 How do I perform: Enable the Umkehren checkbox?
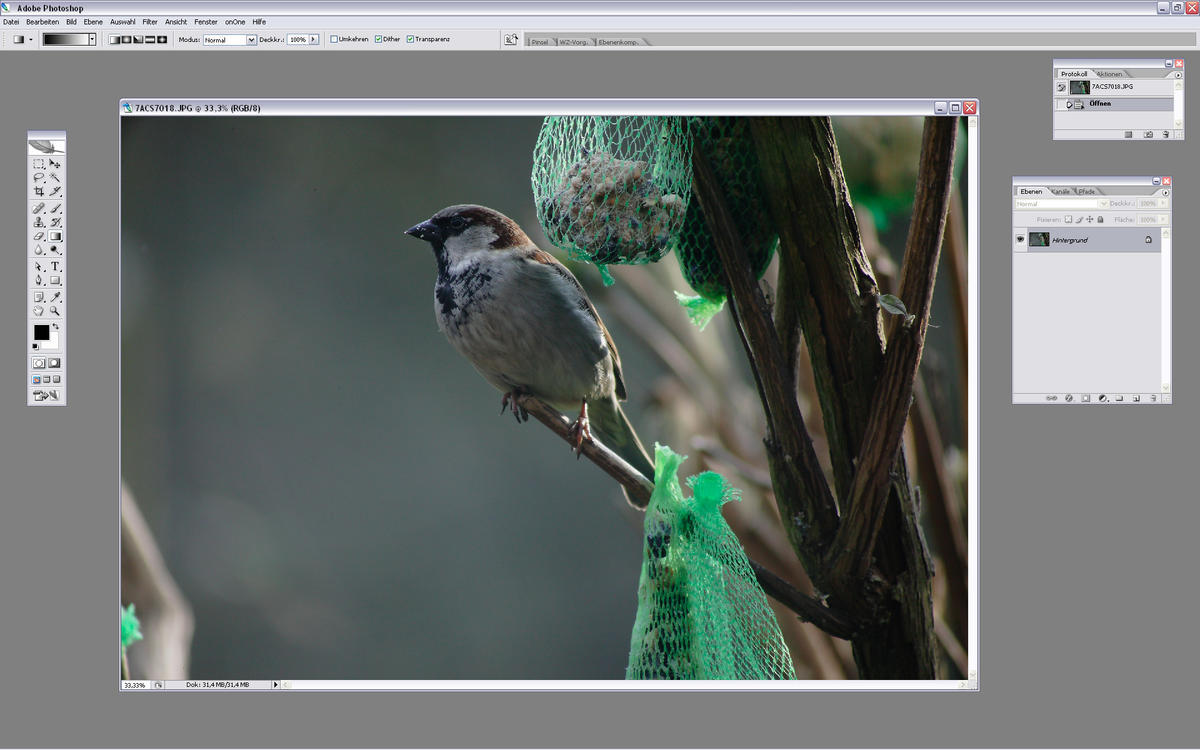point(334,39)
